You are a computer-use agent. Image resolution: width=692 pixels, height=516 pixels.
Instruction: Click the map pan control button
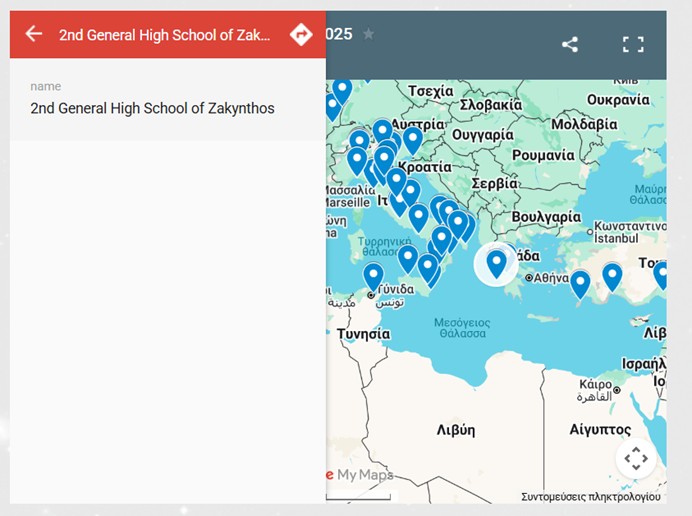[x=636, y=459]
